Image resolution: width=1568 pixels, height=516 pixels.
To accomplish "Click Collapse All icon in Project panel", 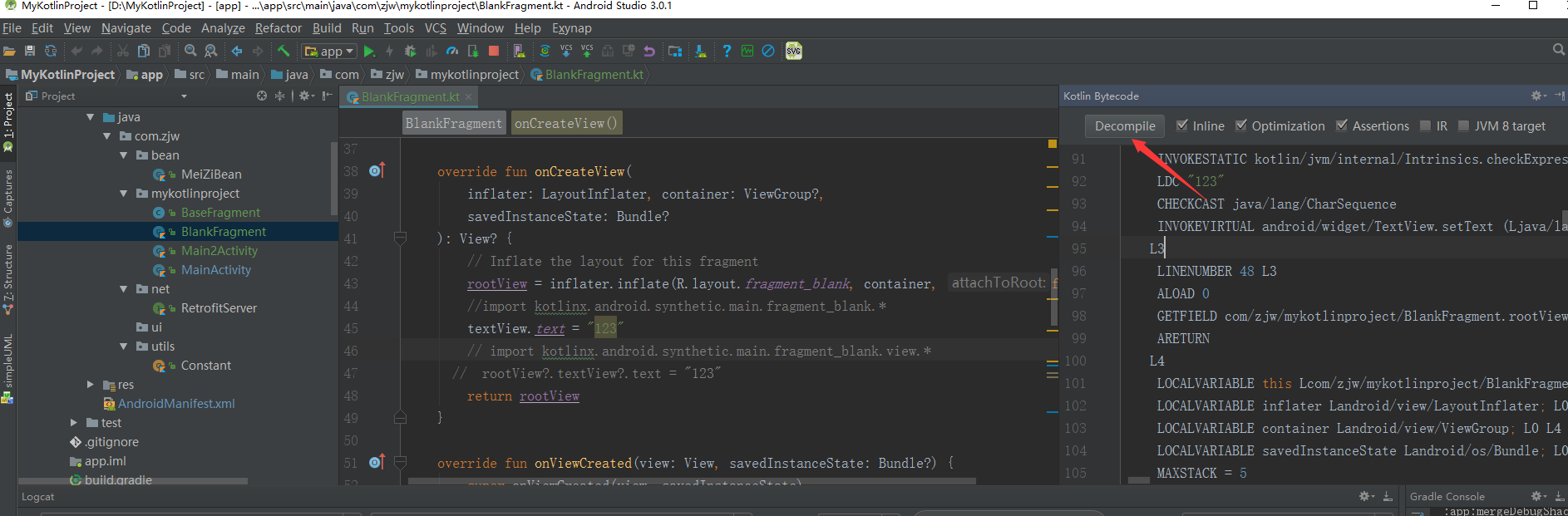I will (x=279, y=96).
